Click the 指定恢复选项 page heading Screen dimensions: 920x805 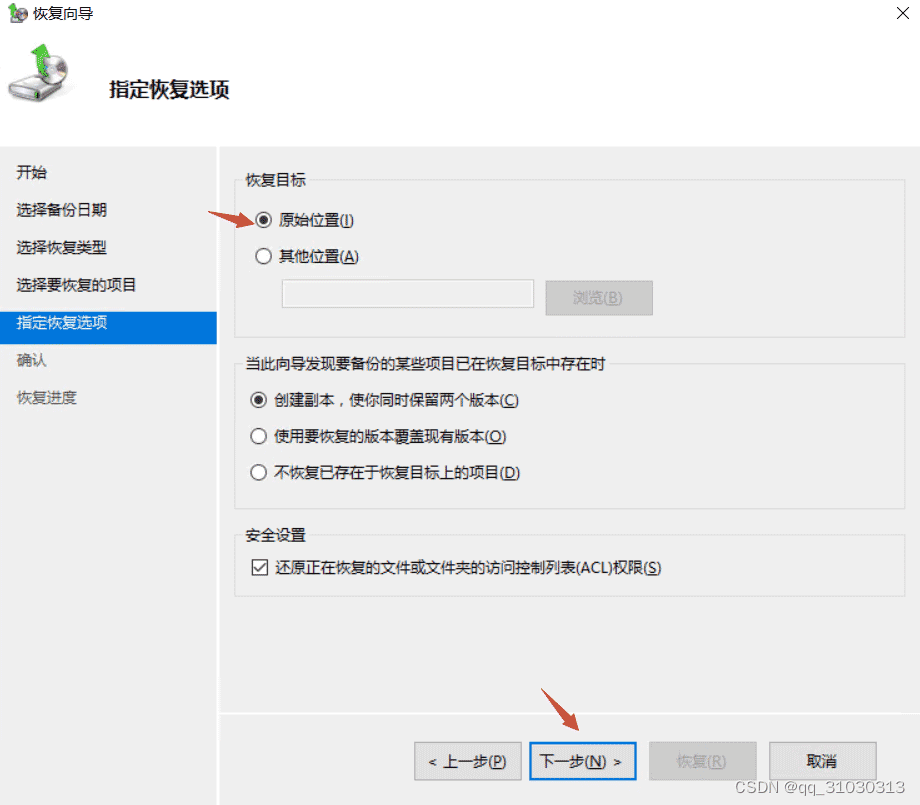[169, 90]
